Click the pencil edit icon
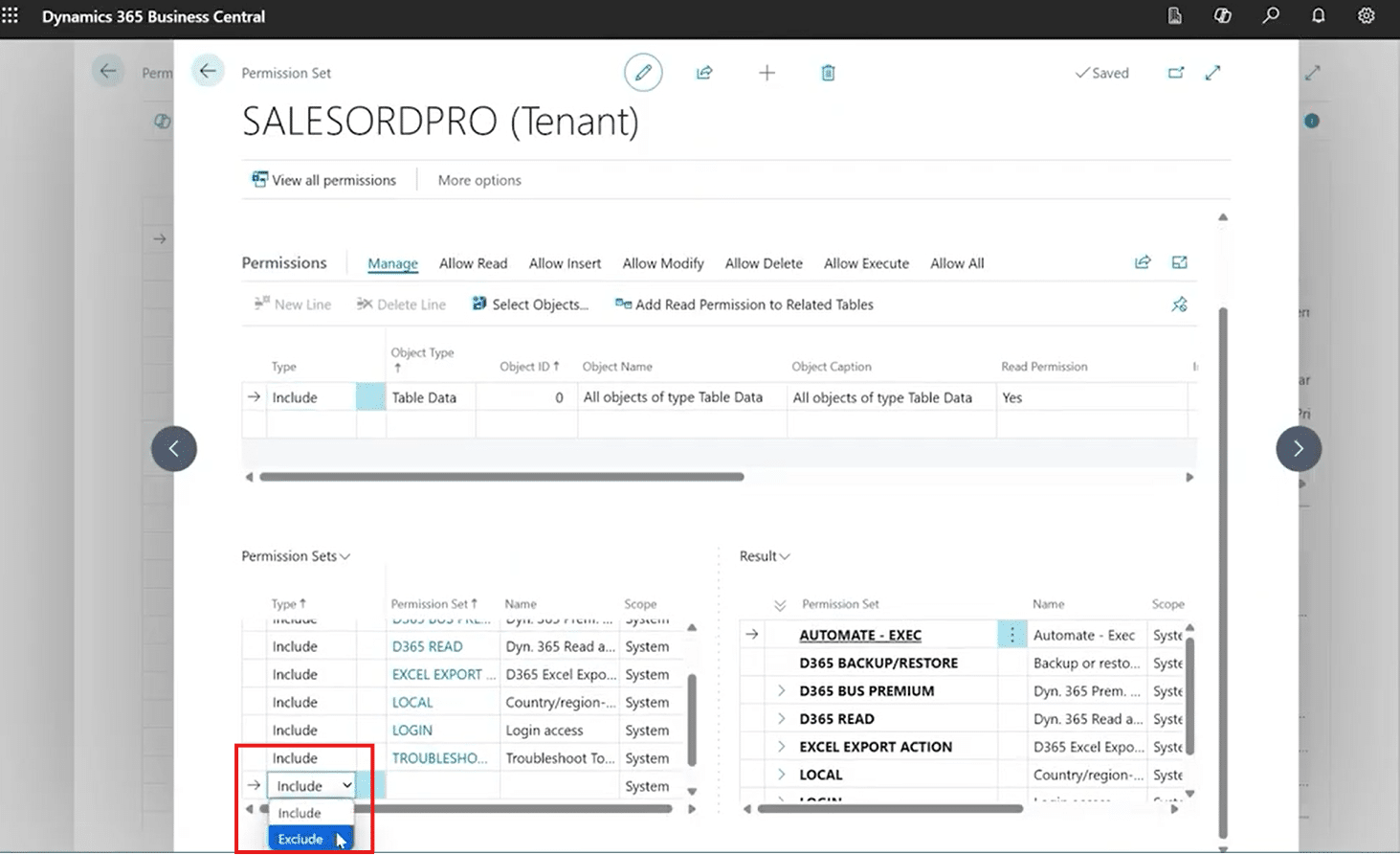1400x855 pixels. (x=643, y=73)
